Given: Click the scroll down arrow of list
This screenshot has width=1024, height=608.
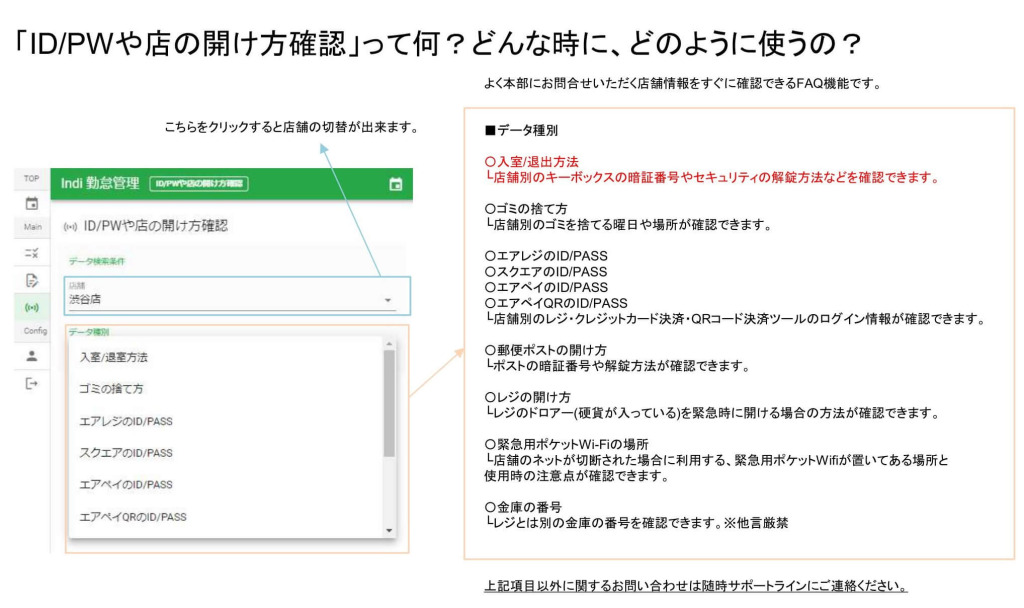Looking at the screenshot, I should 389,531.
